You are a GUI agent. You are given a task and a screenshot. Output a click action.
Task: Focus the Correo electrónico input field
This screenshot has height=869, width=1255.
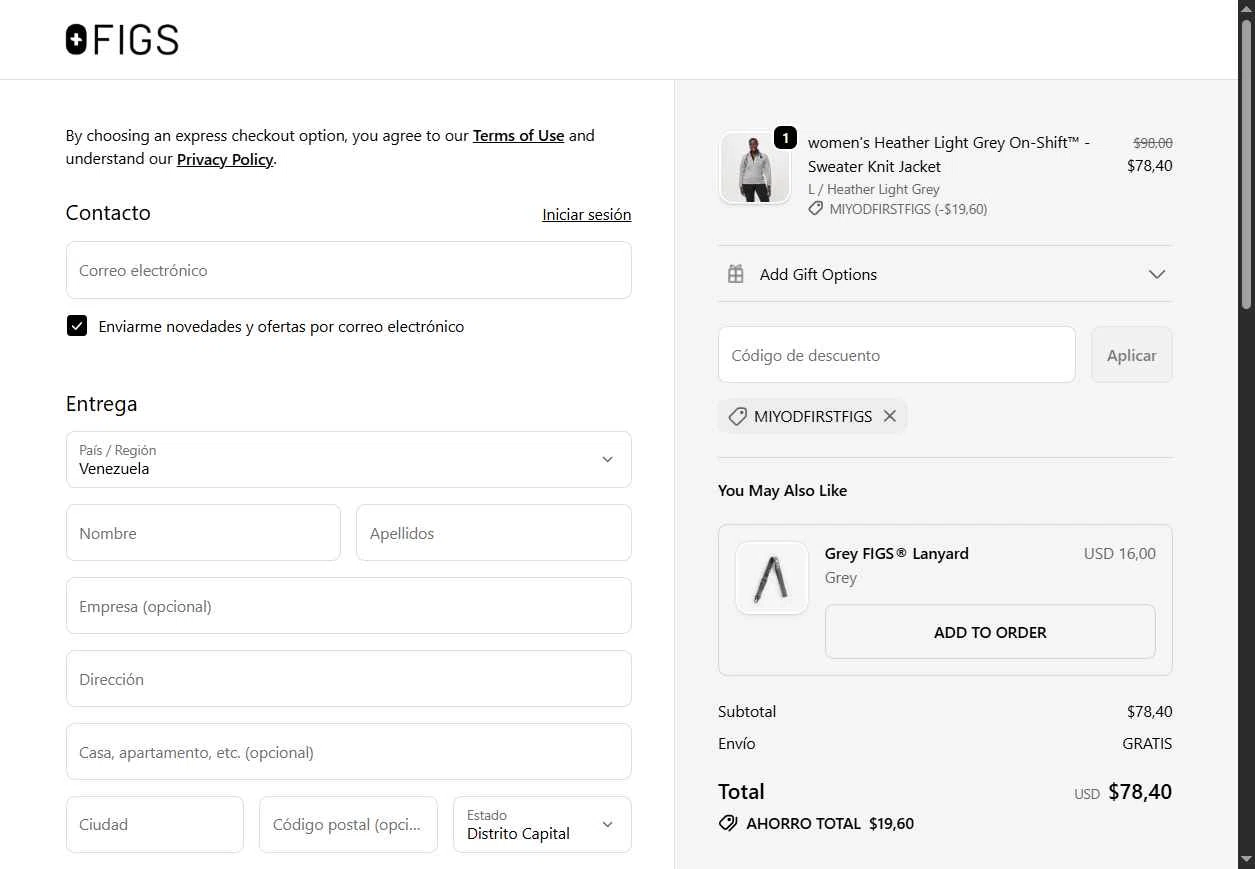click(x=348, y=270)
